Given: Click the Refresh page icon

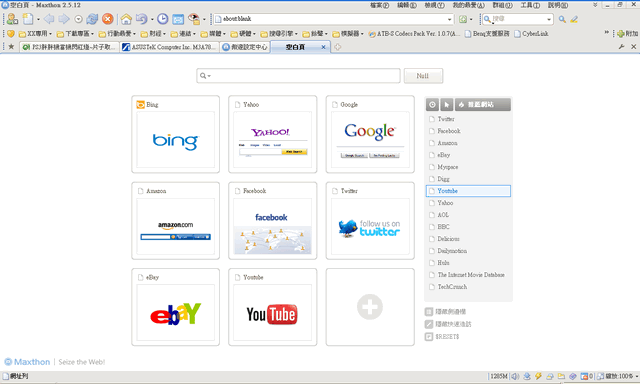Looking at the screenshot, I should [92, 19].
